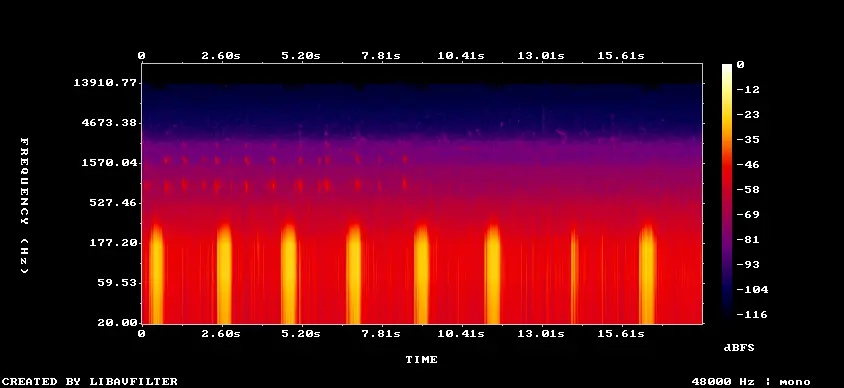Click the dBFS color gradient legend bar
The image size is (844, 388).
[727, 193]
